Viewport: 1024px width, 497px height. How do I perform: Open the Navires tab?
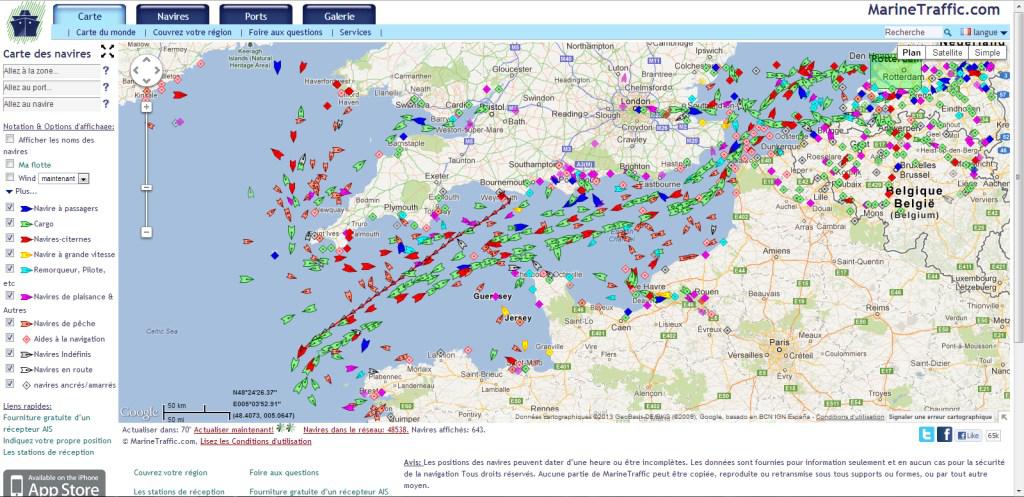pos(172,16)
